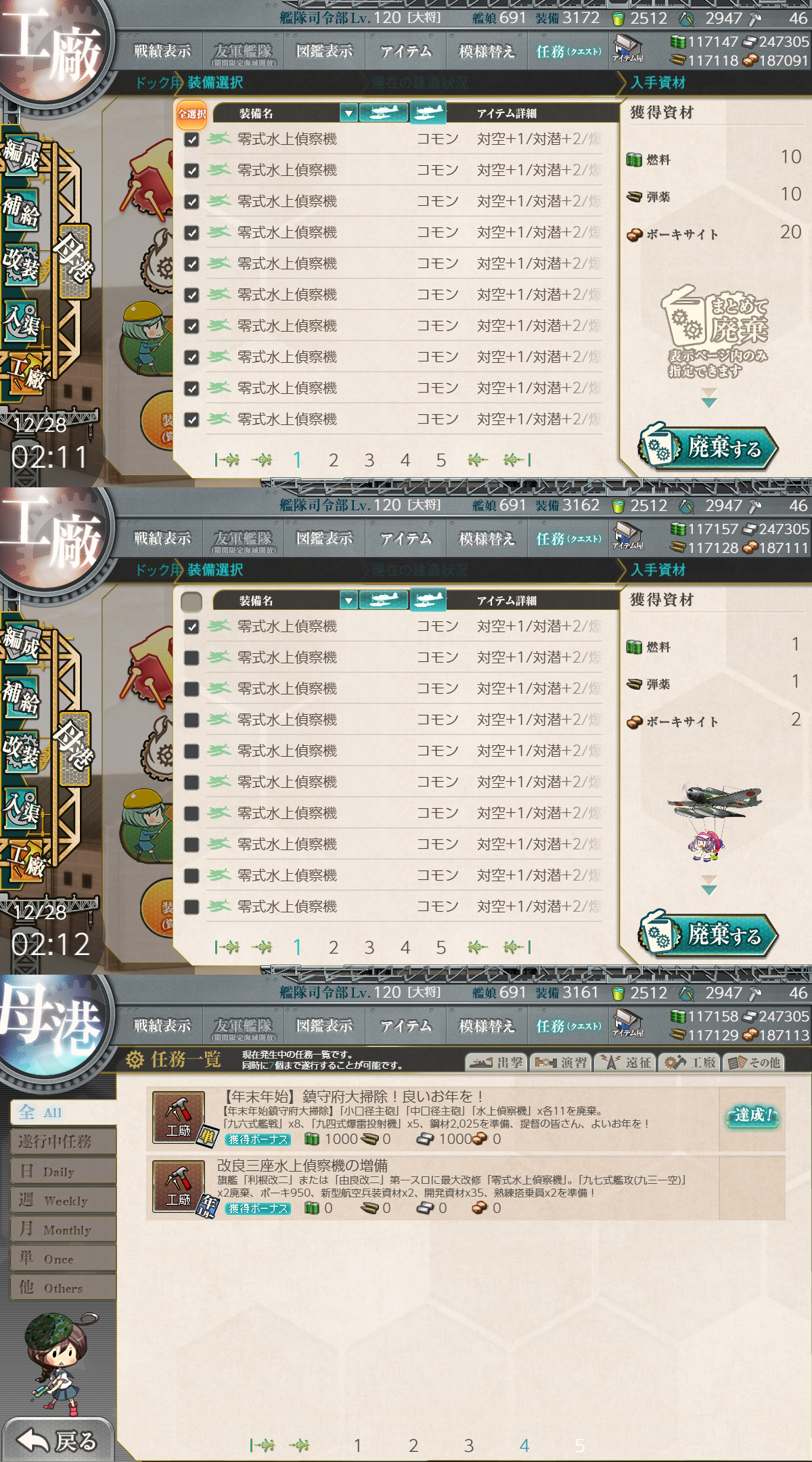
Task: Select the 改良三座水上偵察機の増備 quest entry
Action: 466,1187
